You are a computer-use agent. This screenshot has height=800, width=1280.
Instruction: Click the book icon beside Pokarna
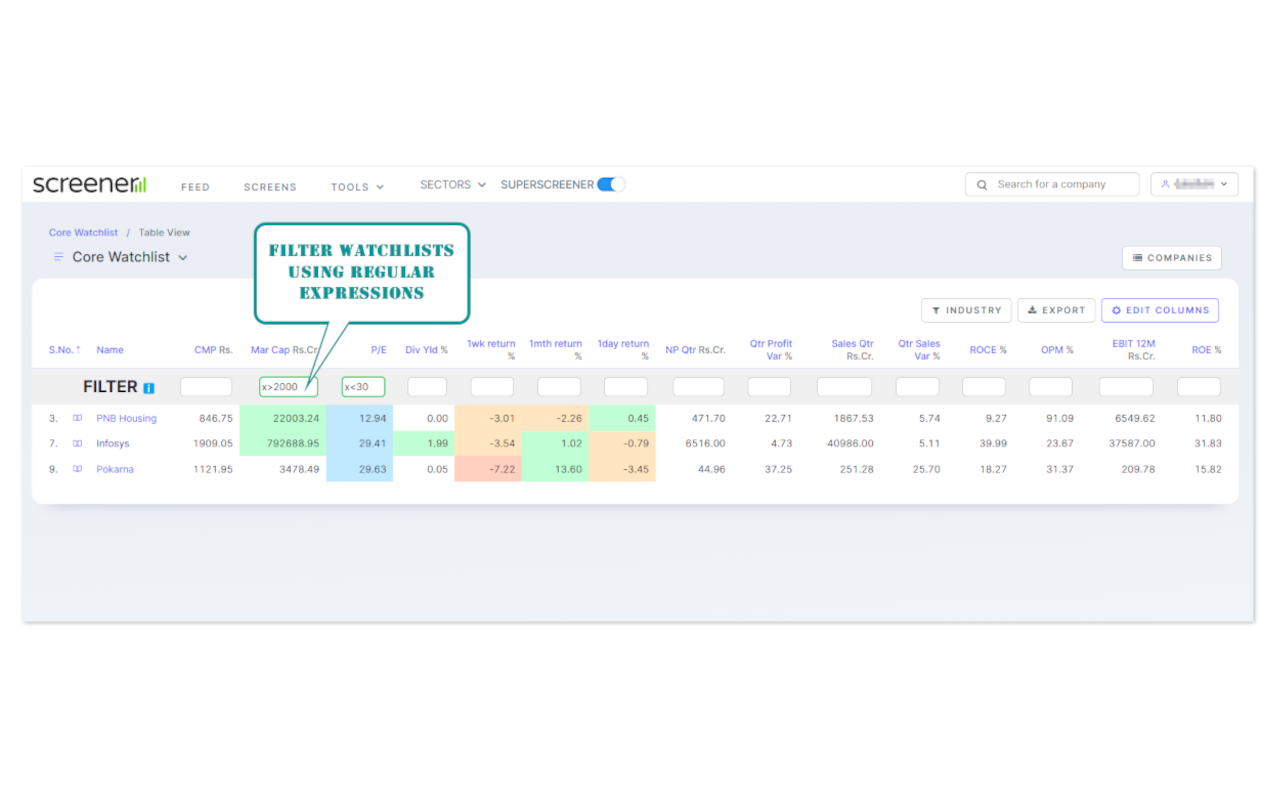(x=77, y=469)
